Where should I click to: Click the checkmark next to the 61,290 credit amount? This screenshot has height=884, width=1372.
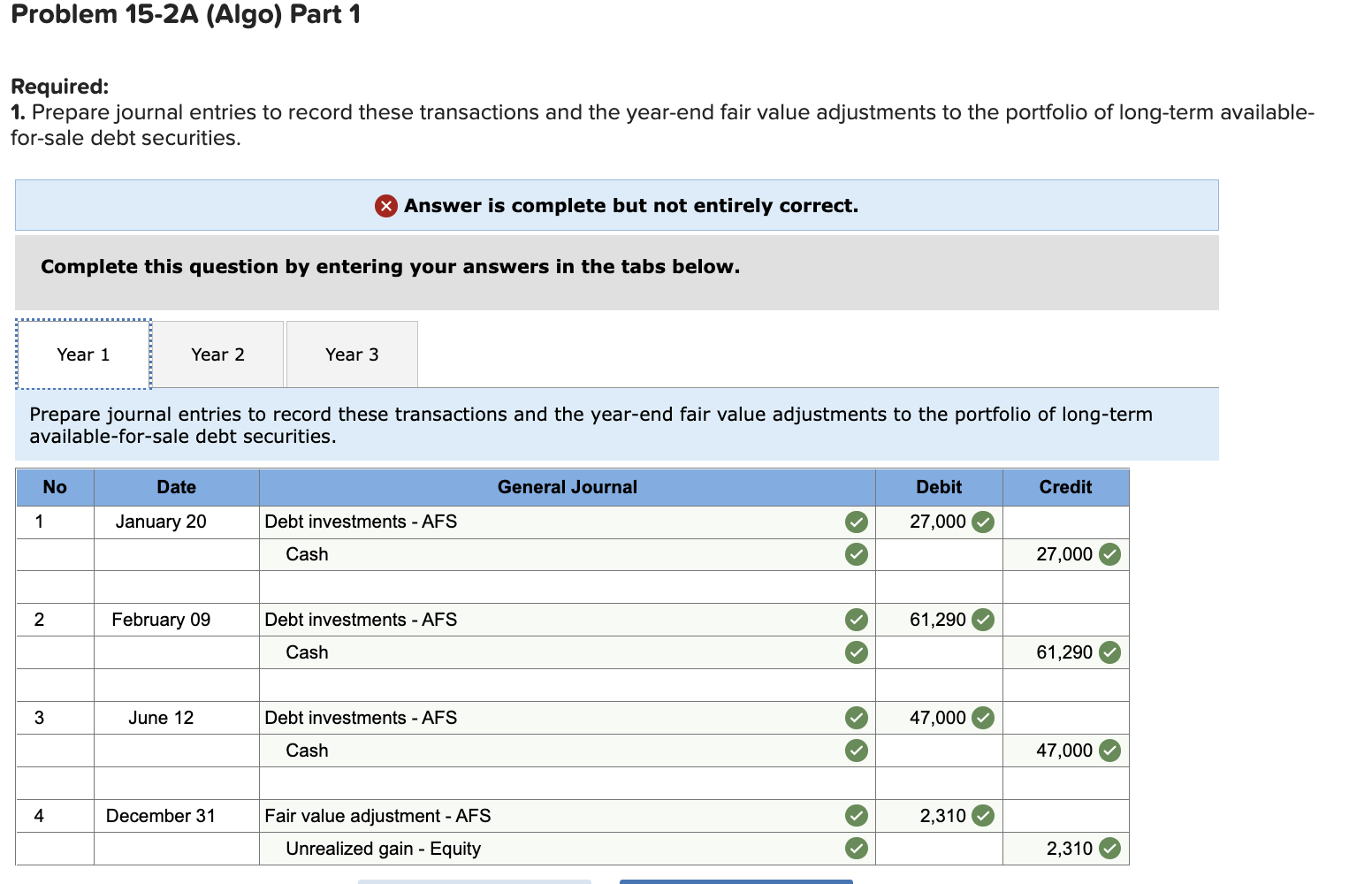point(1109,652)
